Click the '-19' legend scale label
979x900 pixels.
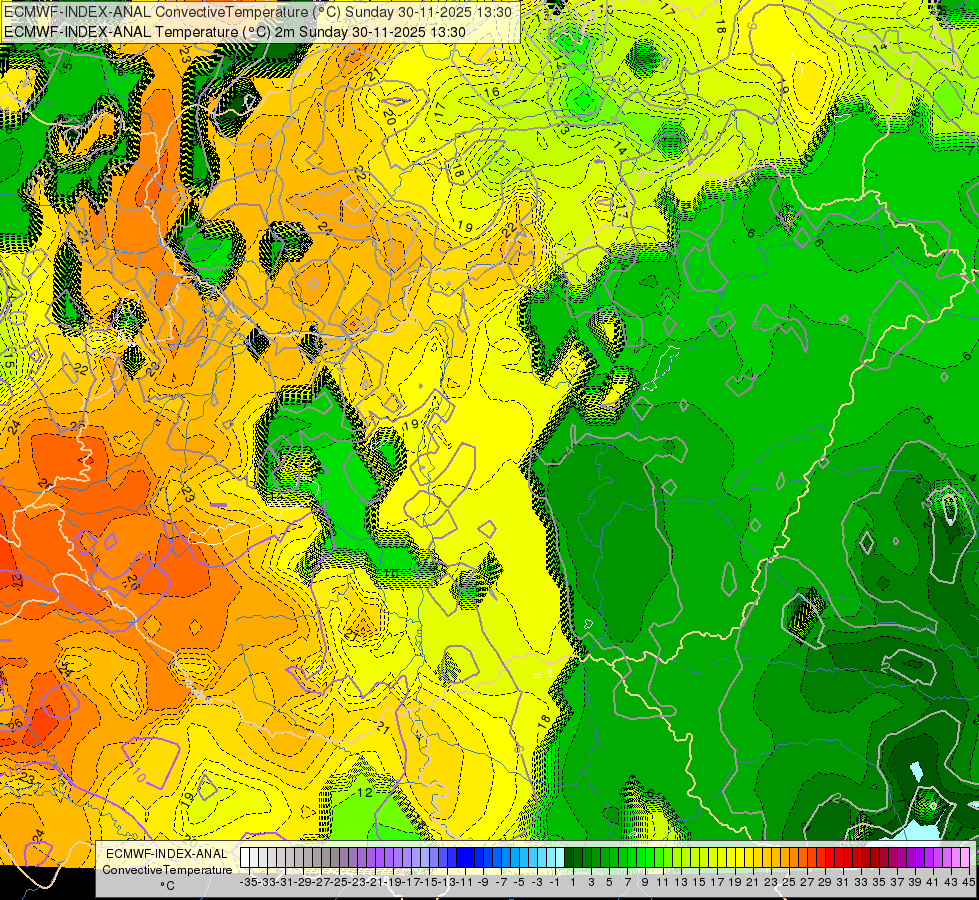[393, 883]
